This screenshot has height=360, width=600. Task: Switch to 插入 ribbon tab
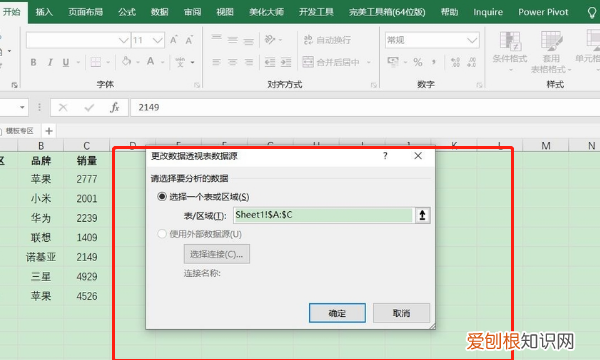[x=44, y=12]
